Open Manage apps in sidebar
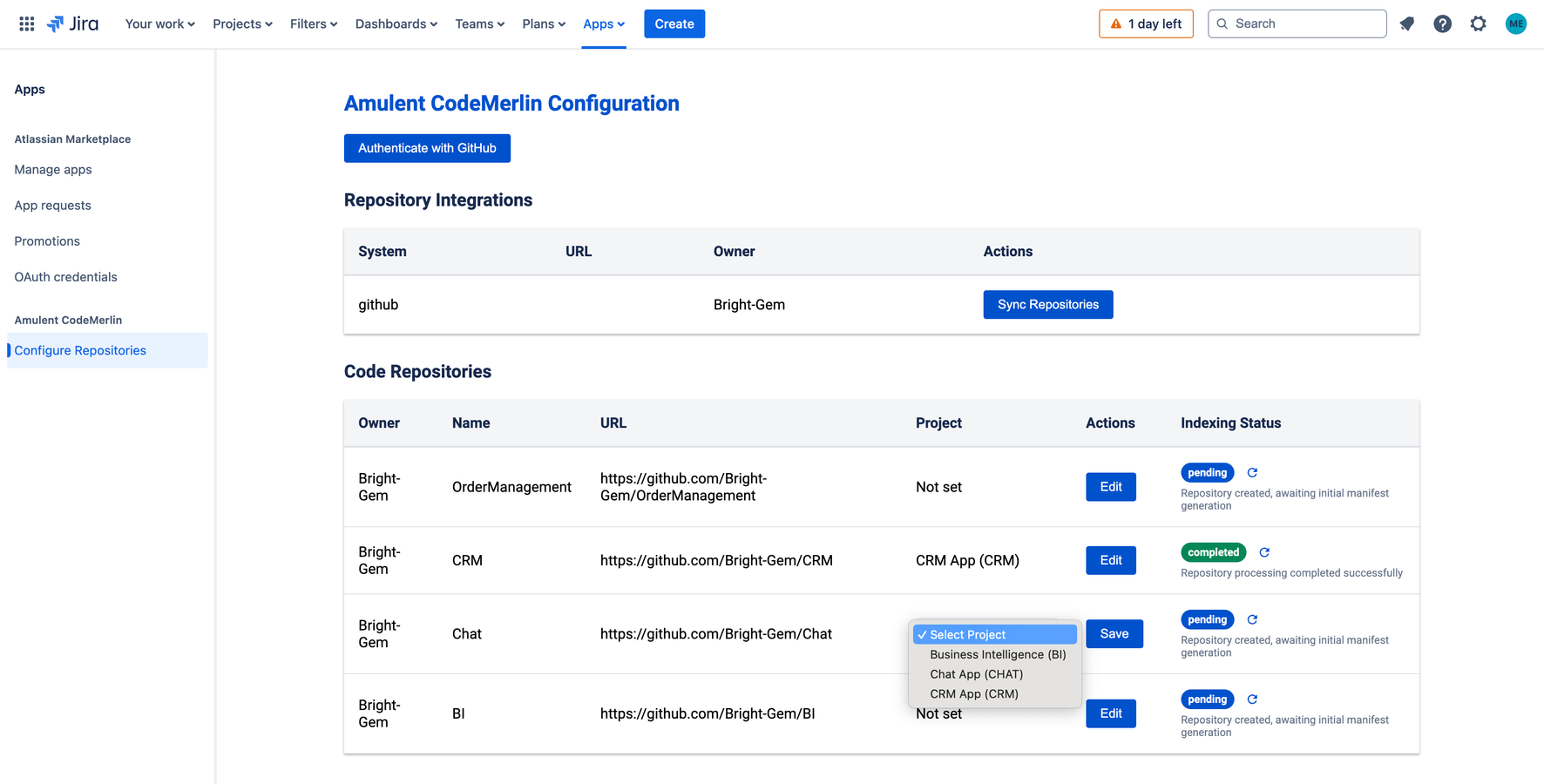Screen dimensions: 1544x784 point(53,170)
